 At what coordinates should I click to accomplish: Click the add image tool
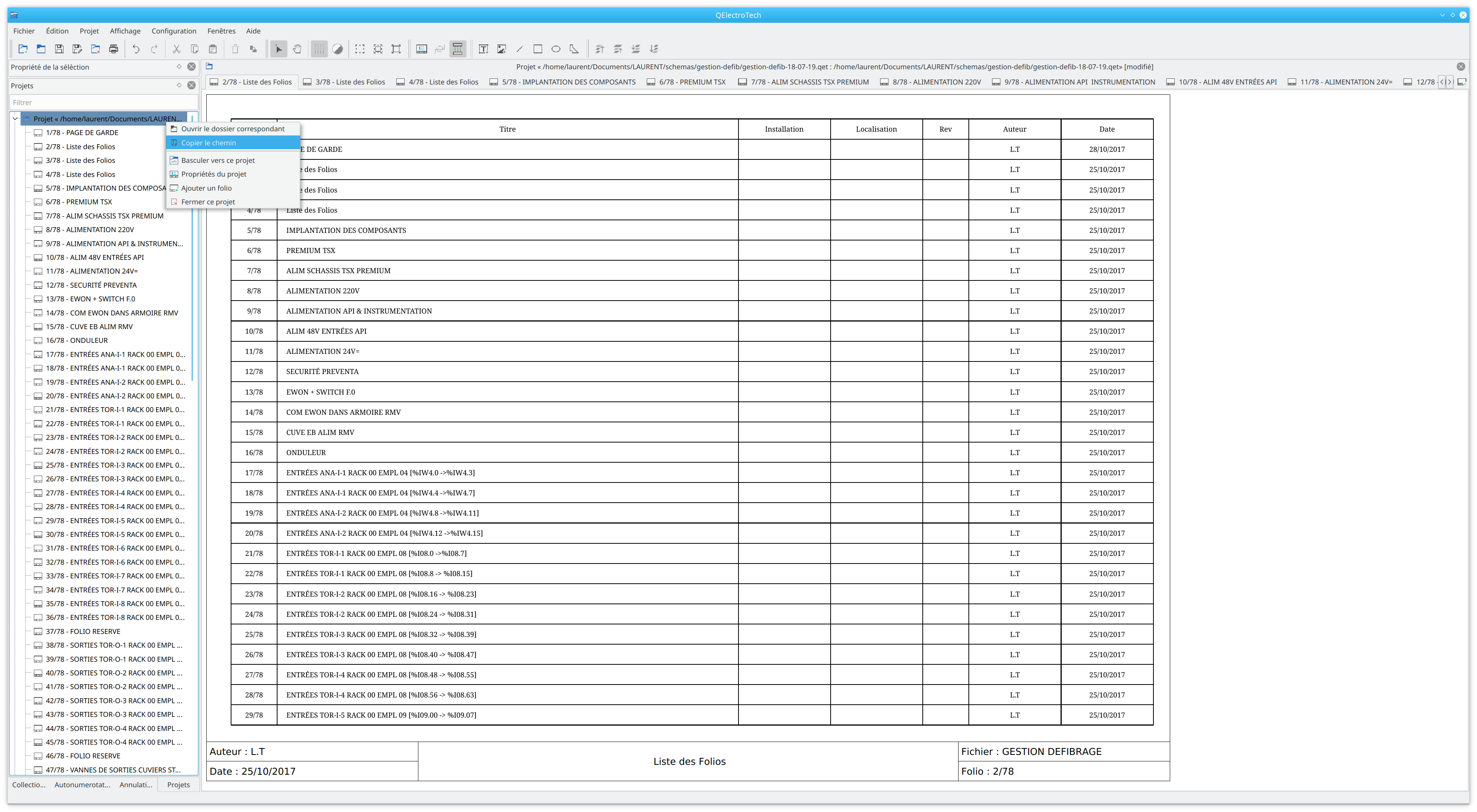tap(502, 49)
